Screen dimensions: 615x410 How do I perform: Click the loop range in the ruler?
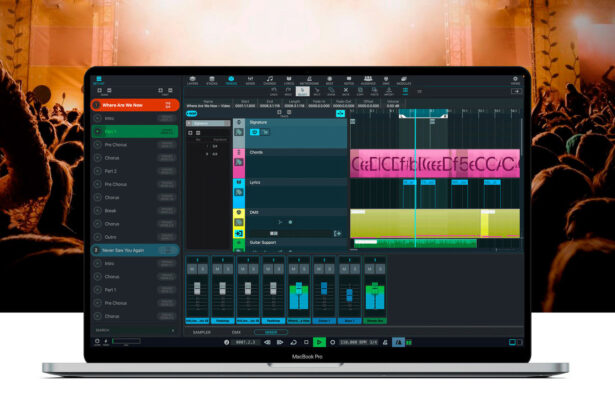(x=423, y=113)
